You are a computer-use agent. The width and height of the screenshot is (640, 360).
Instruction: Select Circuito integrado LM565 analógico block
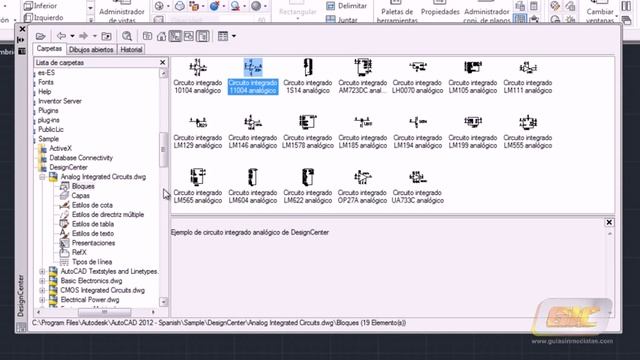[198, 187]
